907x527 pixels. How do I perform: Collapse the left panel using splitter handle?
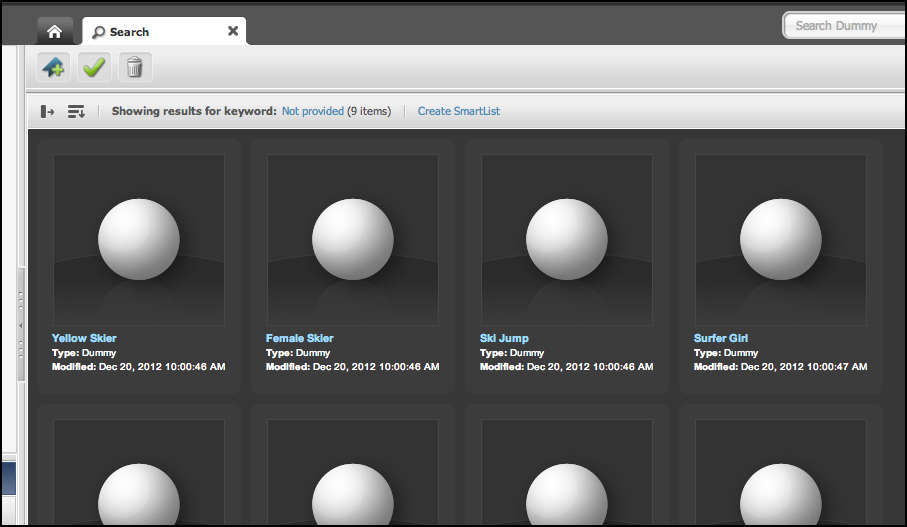coord(21,325)
